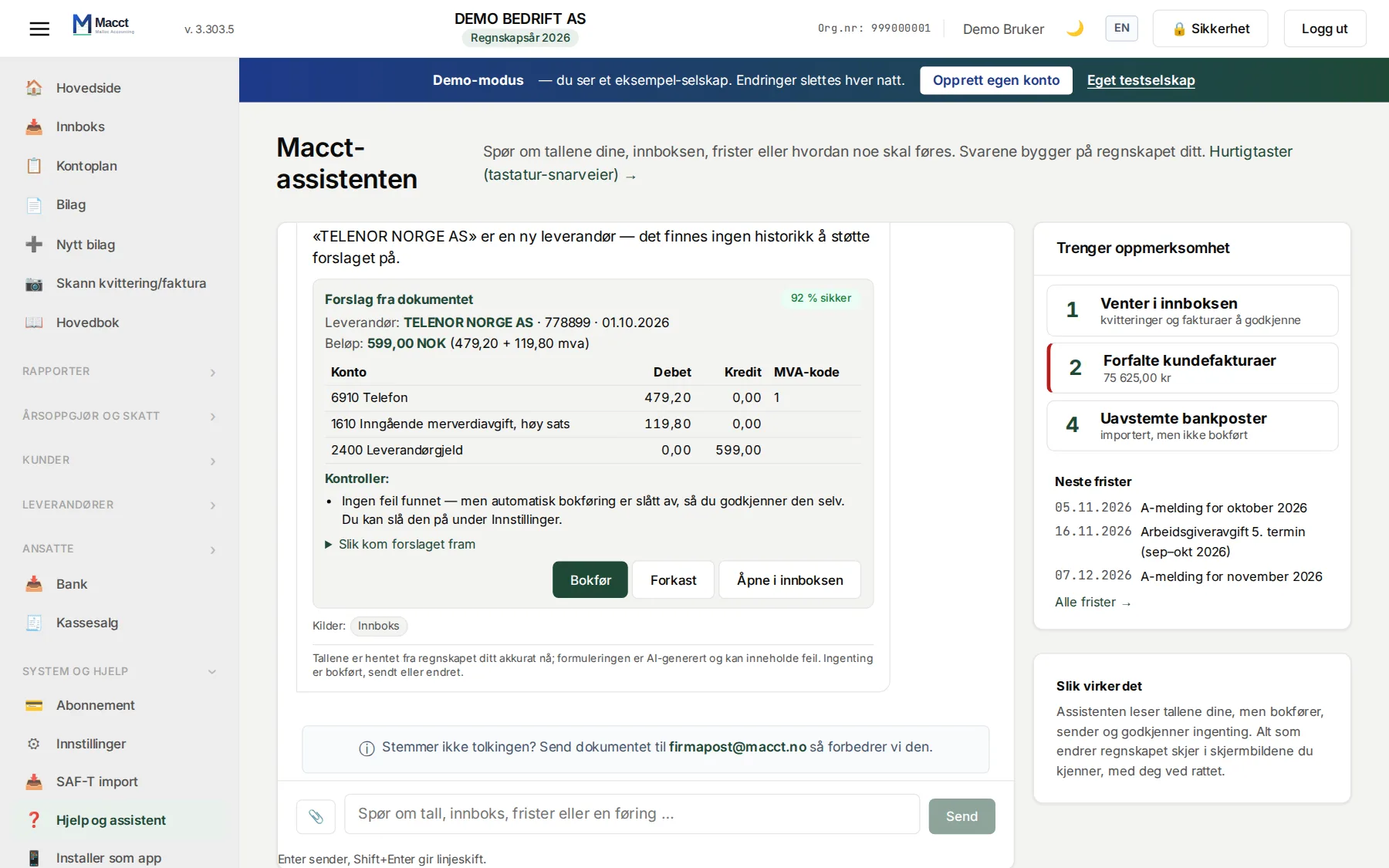Screen dimensions: 1389x868
Task: Open Bilag document icon
Action: (x=34, y=204)
